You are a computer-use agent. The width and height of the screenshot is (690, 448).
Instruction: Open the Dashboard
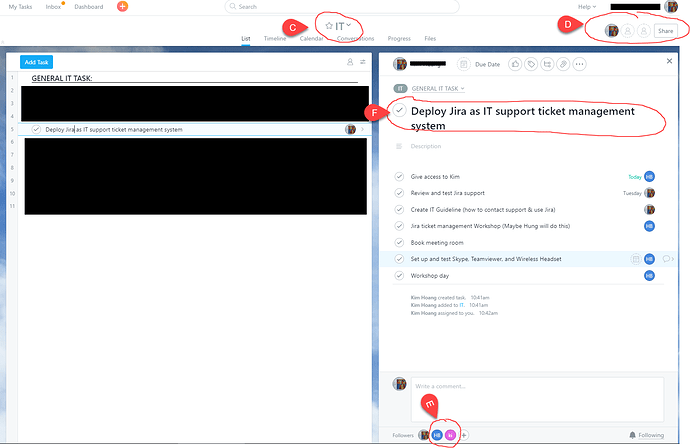[x=88, y=7]
